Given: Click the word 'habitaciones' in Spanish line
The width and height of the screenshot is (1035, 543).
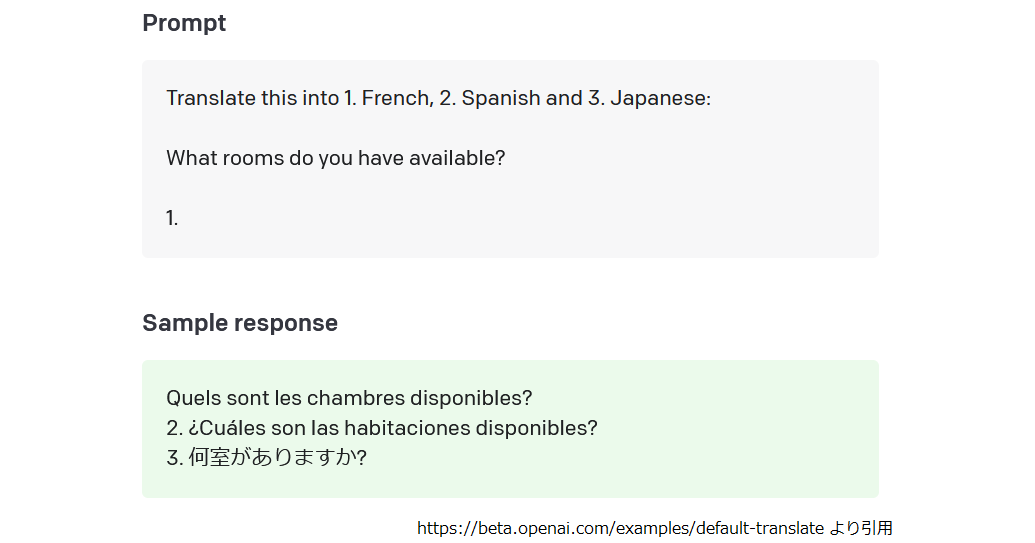Looking at the screenshot, I should click(407, 428).
